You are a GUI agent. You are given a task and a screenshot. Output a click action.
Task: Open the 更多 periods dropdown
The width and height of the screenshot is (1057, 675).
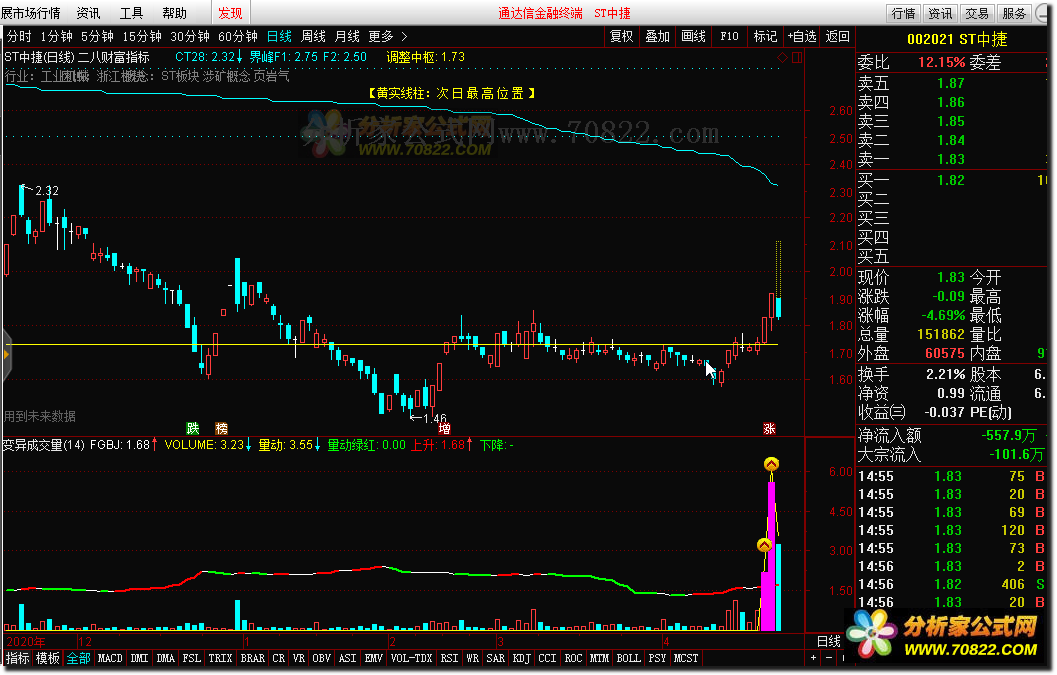381,36
